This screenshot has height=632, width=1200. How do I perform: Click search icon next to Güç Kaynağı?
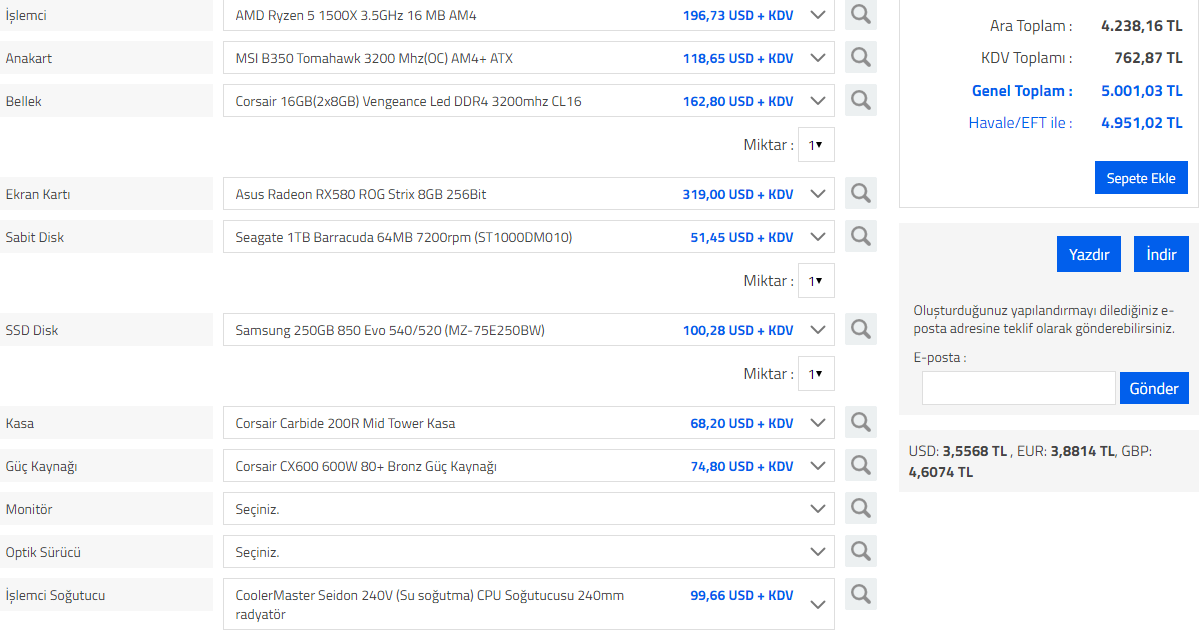860,466
